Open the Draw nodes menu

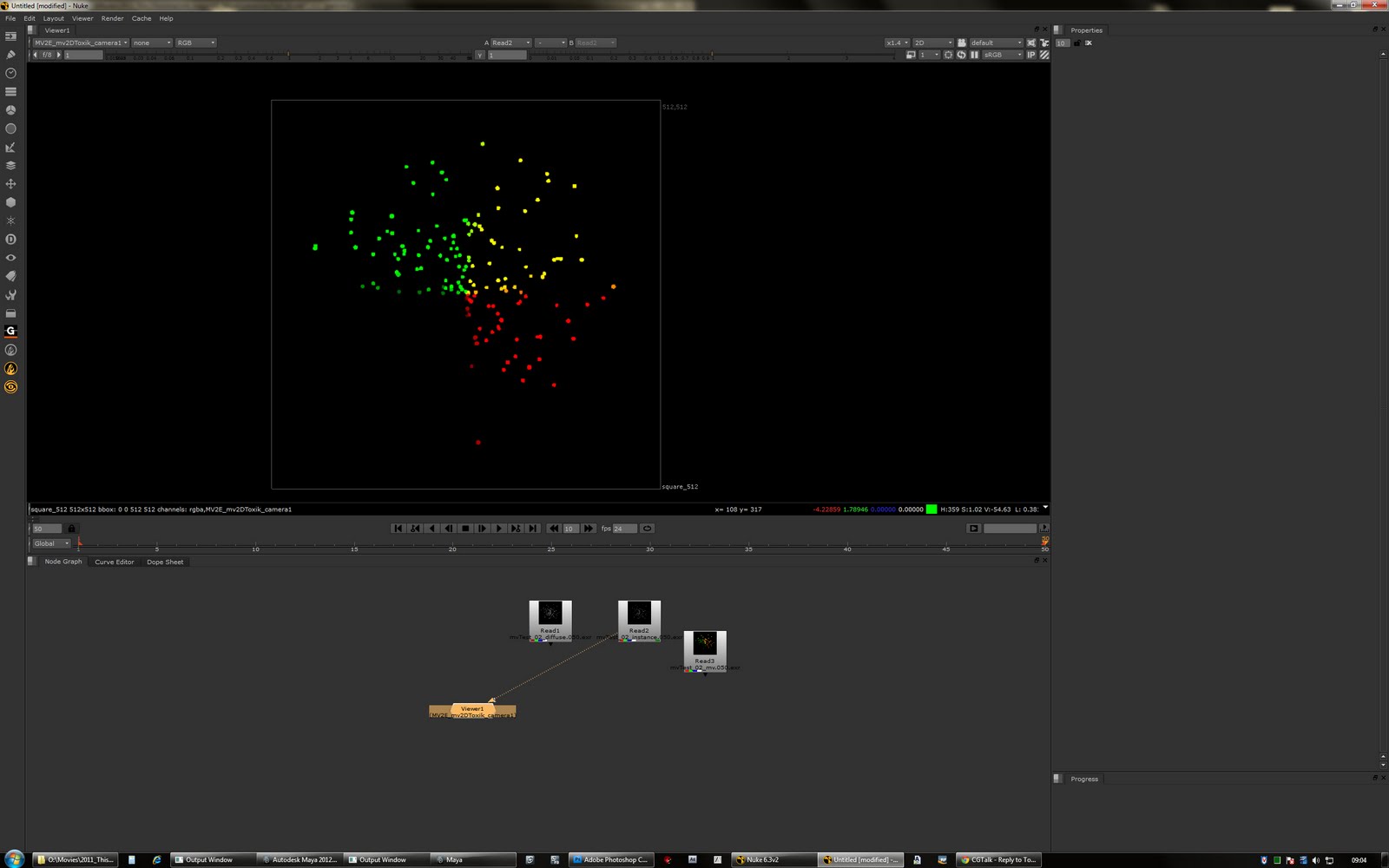pyautogui.click(x=11, y=55)
